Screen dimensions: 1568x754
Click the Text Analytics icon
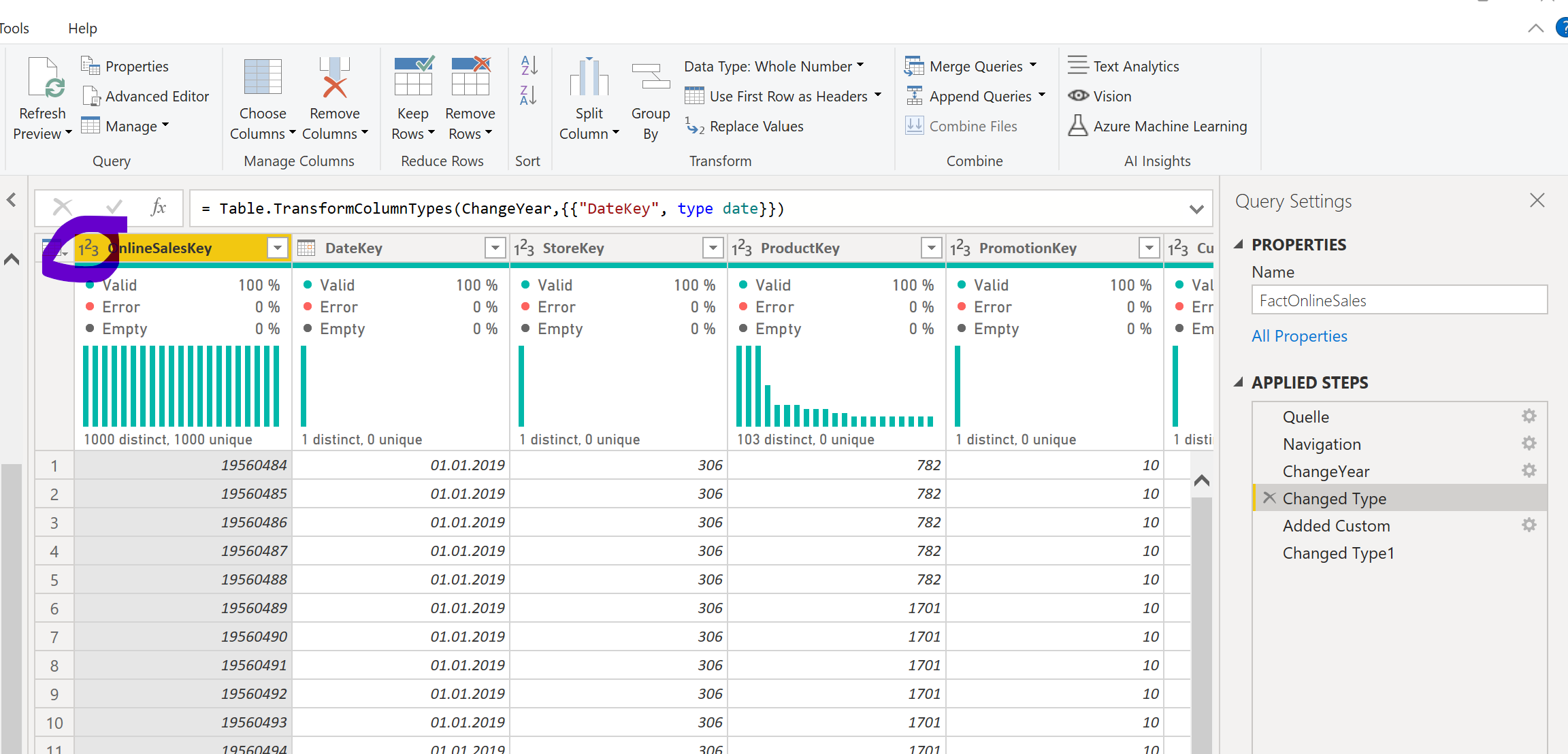pyautogui.click(x=1078, y=65)
